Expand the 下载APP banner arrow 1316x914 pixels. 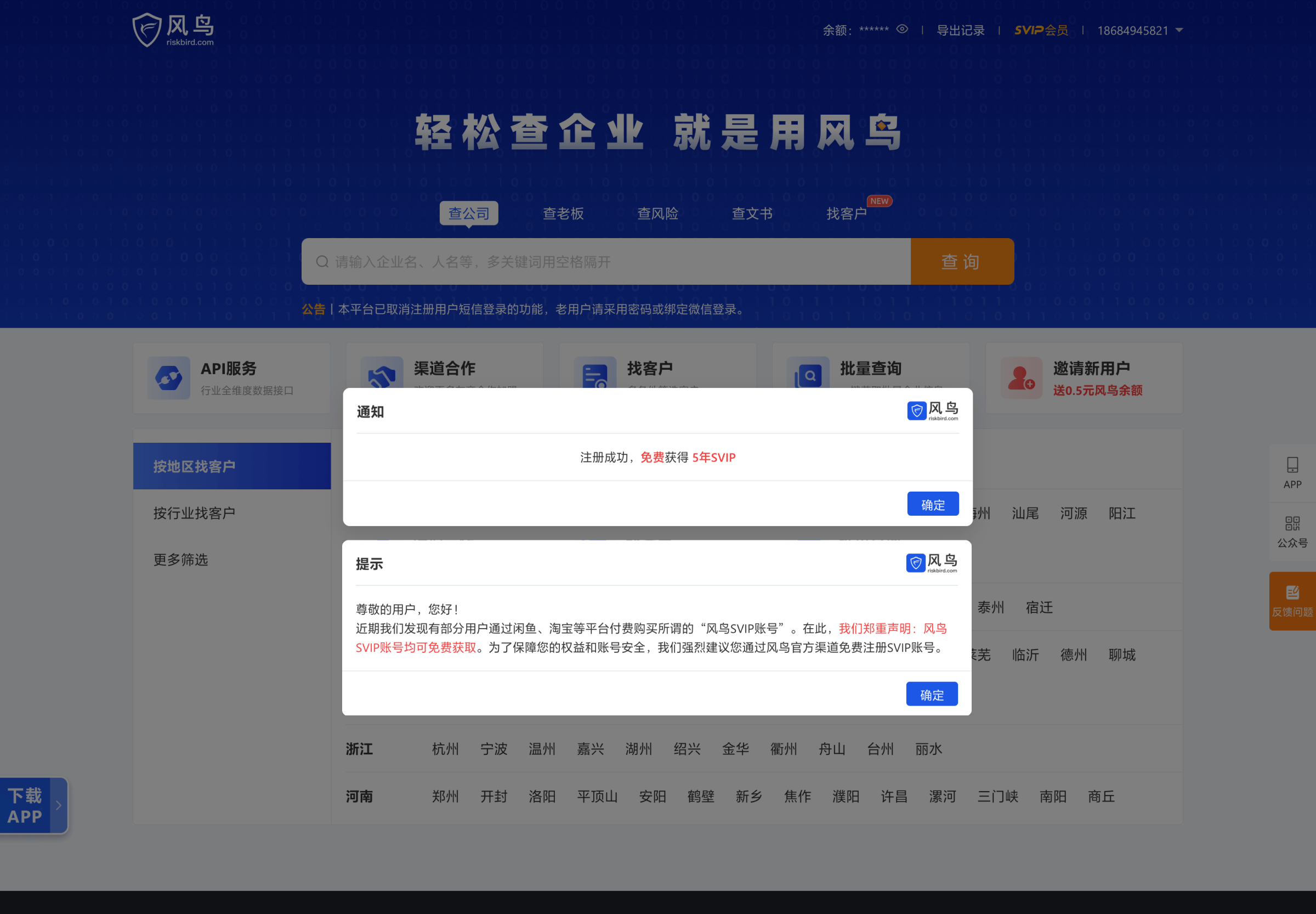pyautogui.click(x=58, y=805)
